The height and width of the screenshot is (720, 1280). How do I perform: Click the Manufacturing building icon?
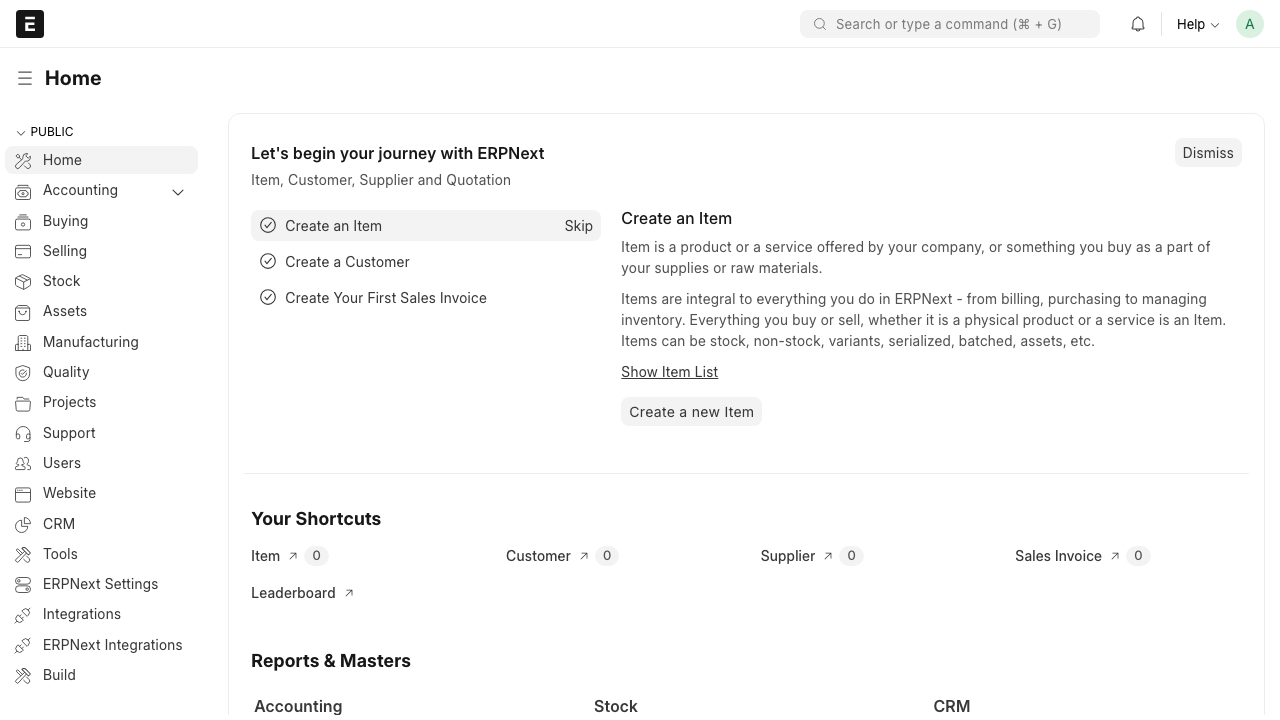coord(23,342)
